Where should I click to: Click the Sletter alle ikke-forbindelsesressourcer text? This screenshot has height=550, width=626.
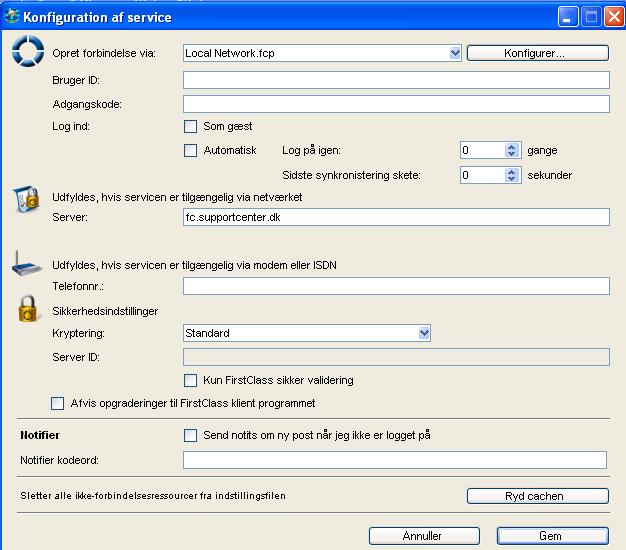(153, 496)
